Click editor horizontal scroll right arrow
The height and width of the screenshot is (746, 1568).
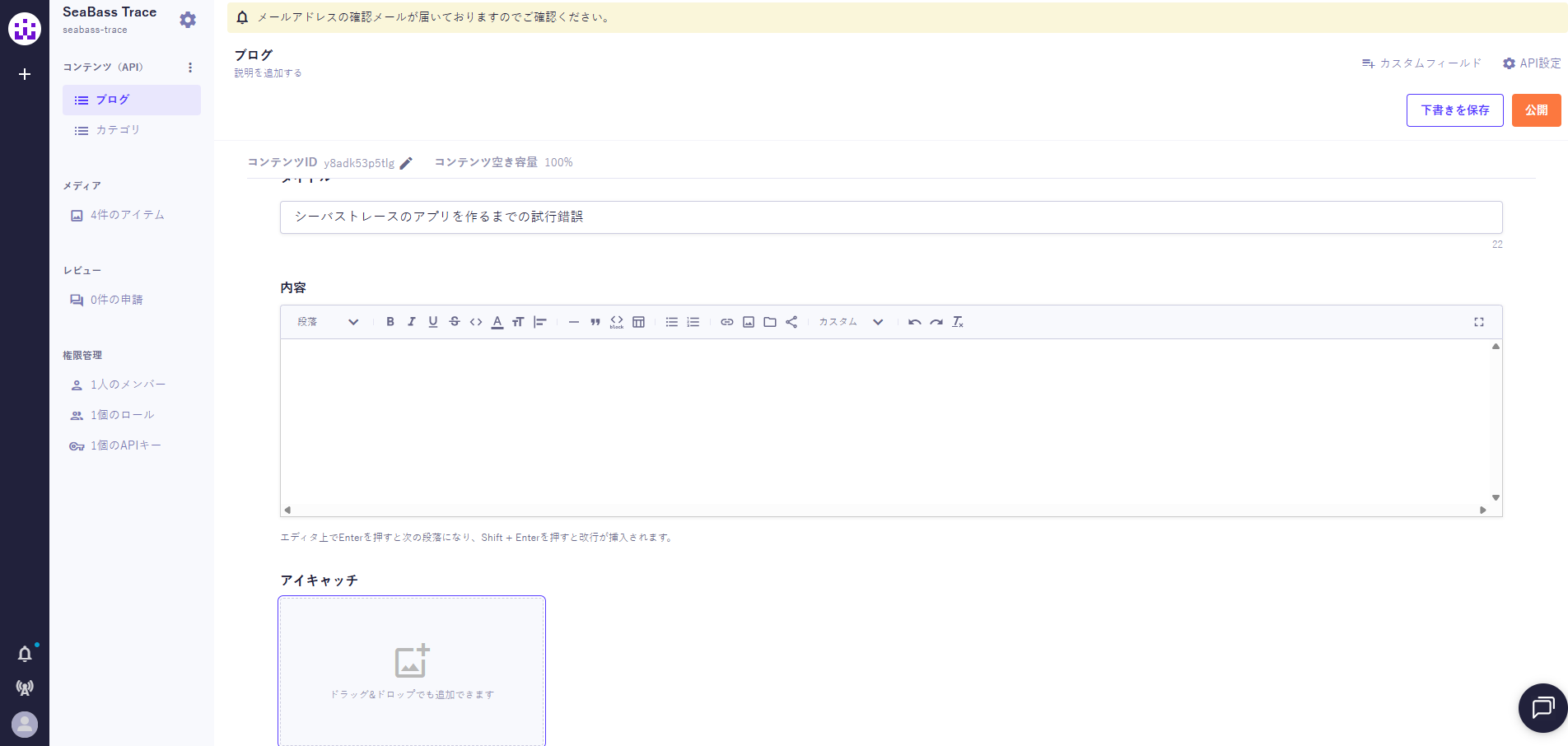[1483, 511]
